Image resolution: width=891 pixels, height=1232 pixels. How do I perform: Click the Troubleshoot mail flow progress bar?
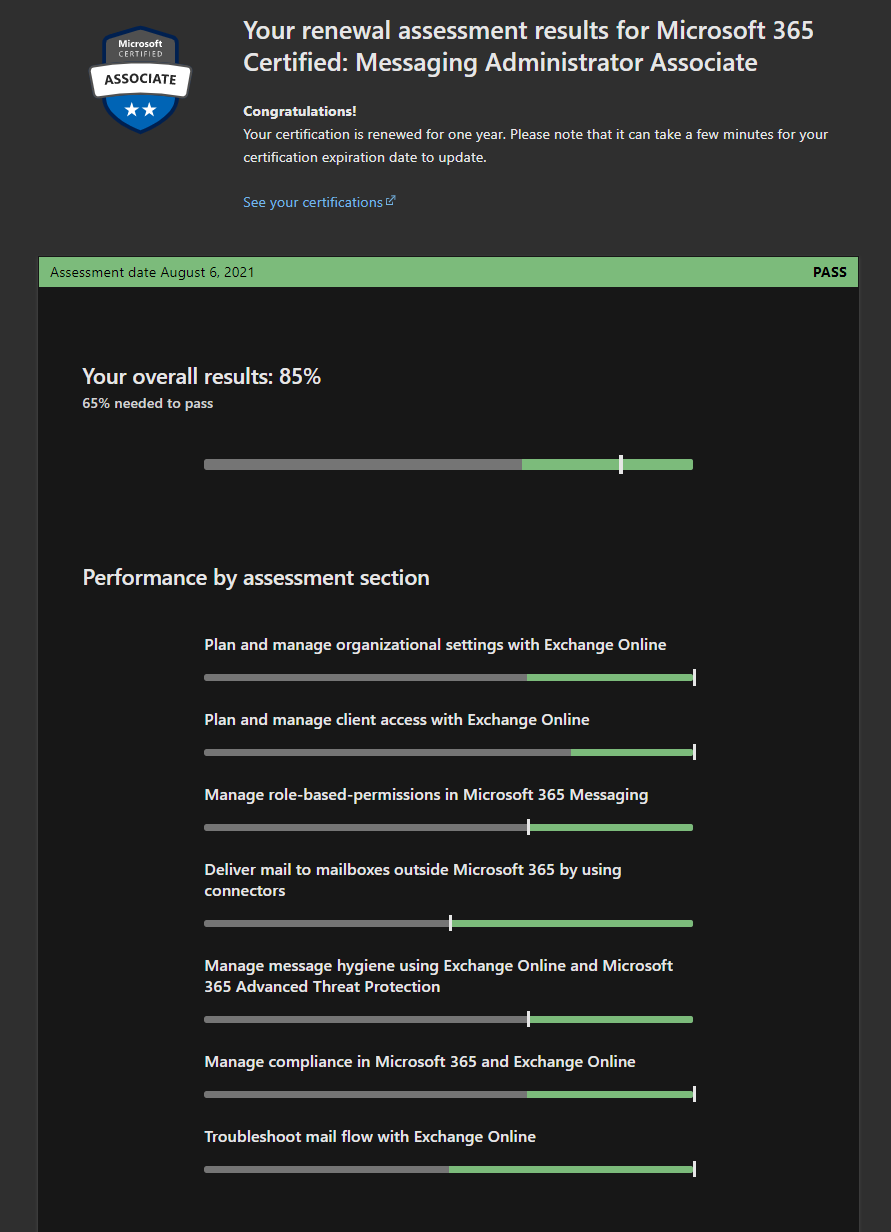click(448, 1169)
